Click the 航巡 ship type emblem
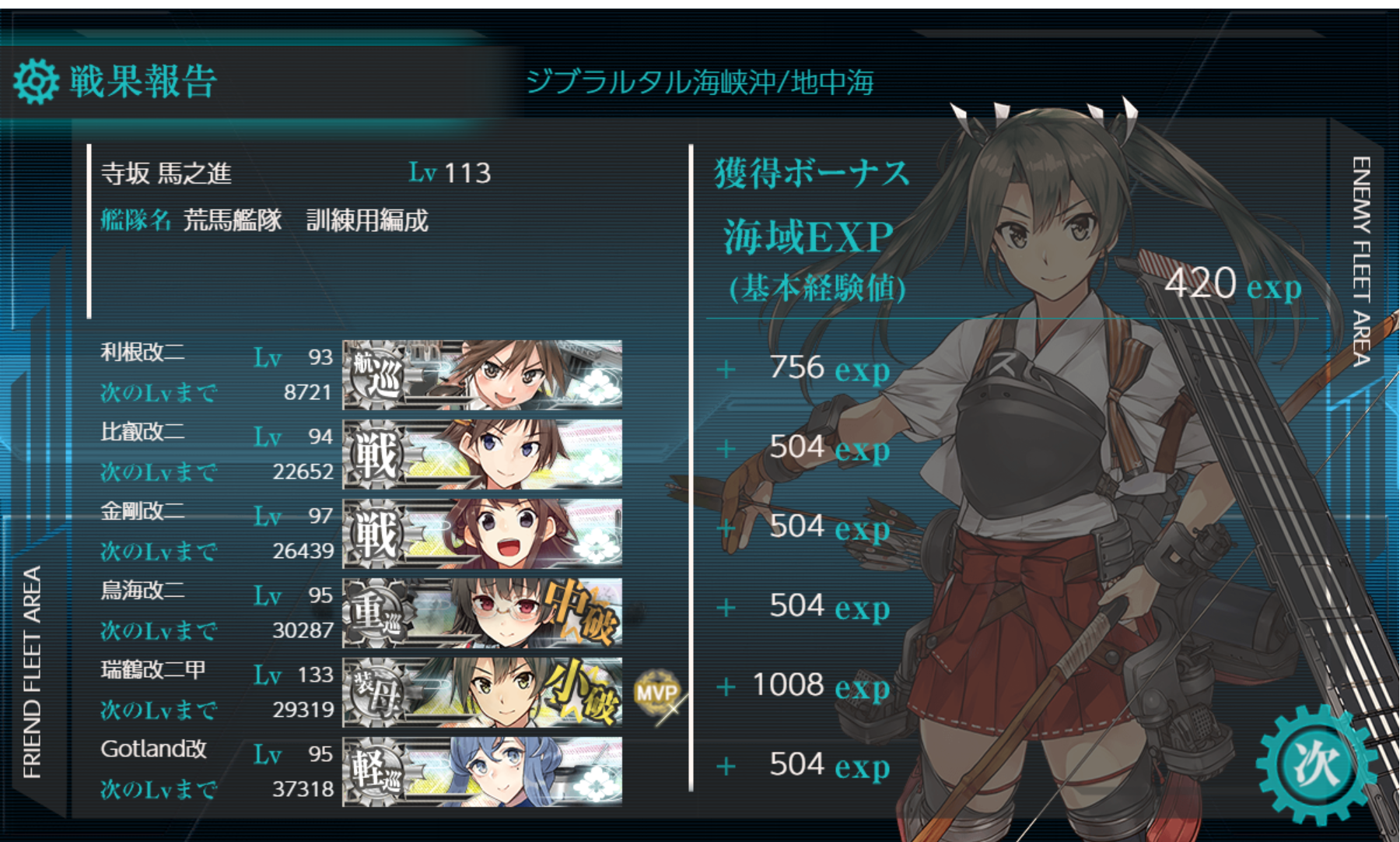The height and width of the screenshot is (842, 1400). (x=376, y=374)
